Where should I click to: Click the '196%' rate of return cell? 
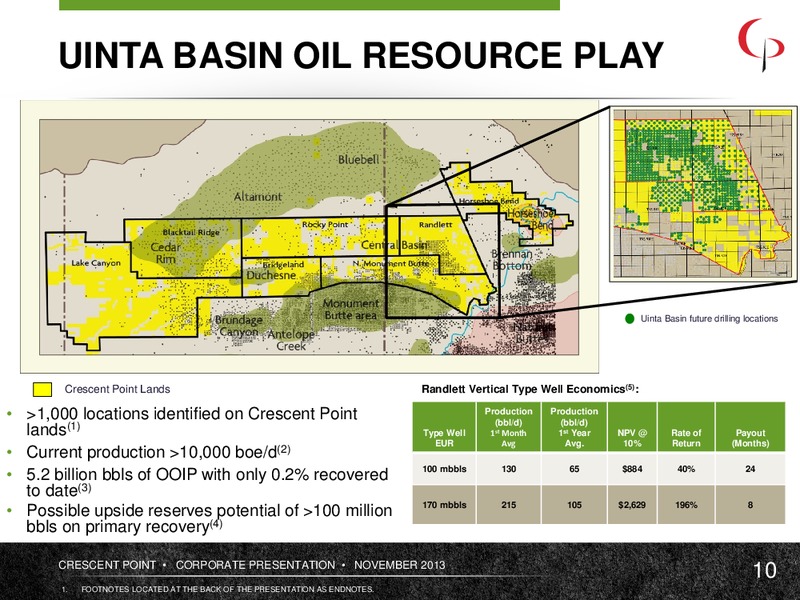click(686, 505)
